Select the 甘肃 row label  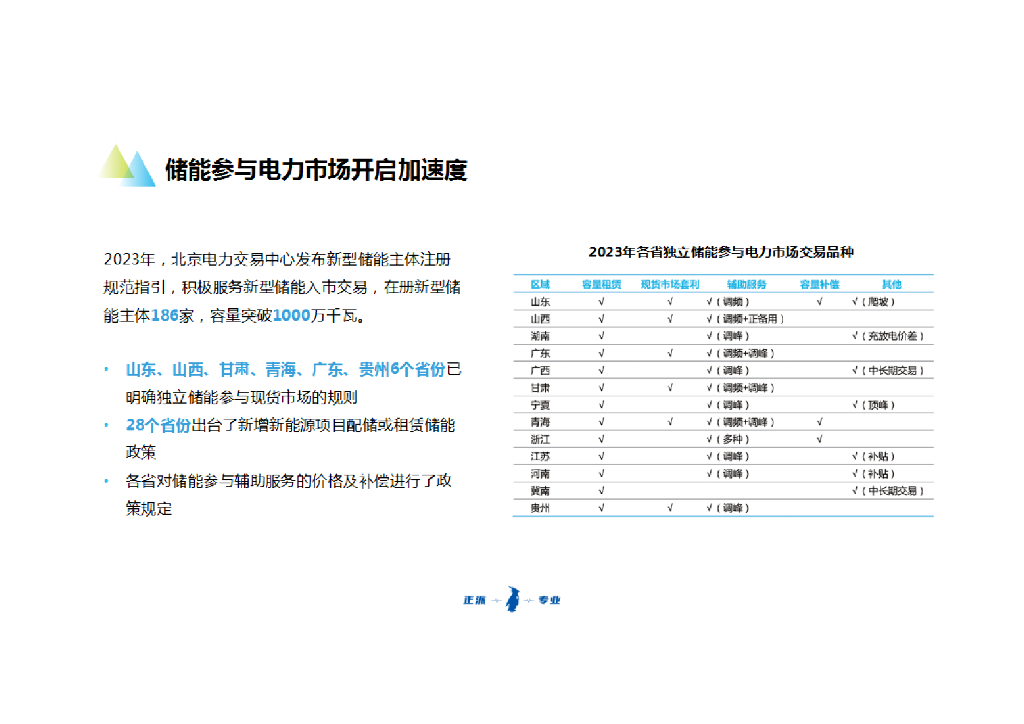tap(540, 387)
